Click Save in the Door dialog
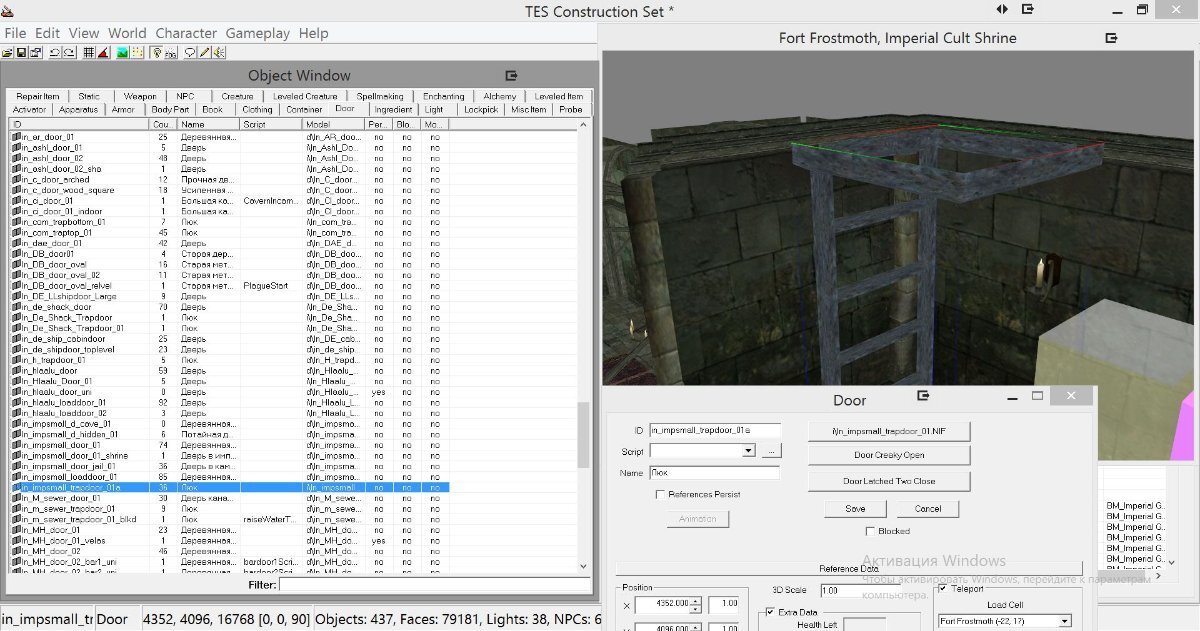This screenshot has width=1200, height=631. pyautogui.click(x=855, y=509)
